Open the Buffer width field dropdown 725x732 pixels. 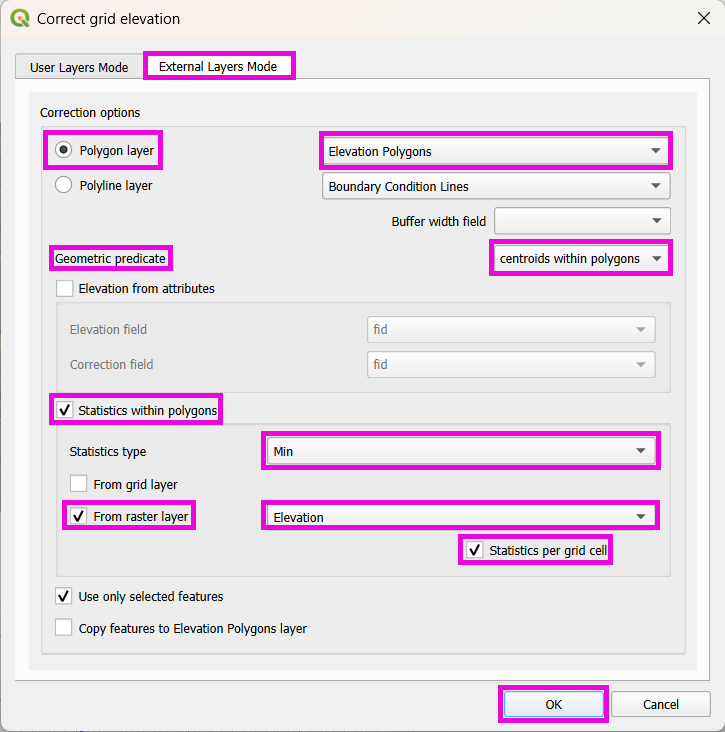(x=581, y=221)
